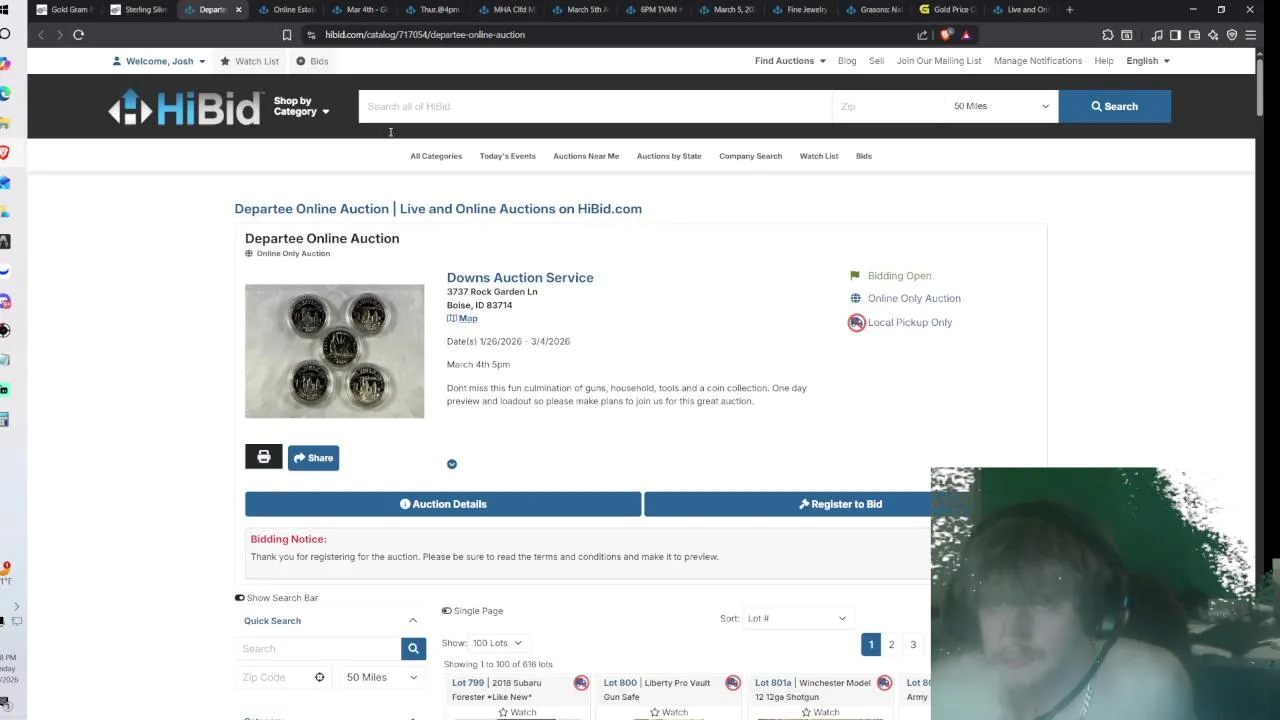Screen dimensions: 1280x720
Task: Watch Lot 801a Winchester Shotgun
Action: pos(820,712)
